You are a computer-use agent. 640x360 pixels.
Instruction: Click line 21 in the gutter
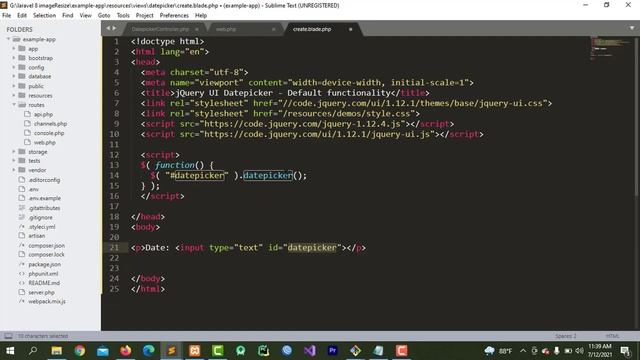[x=114, y=247]
